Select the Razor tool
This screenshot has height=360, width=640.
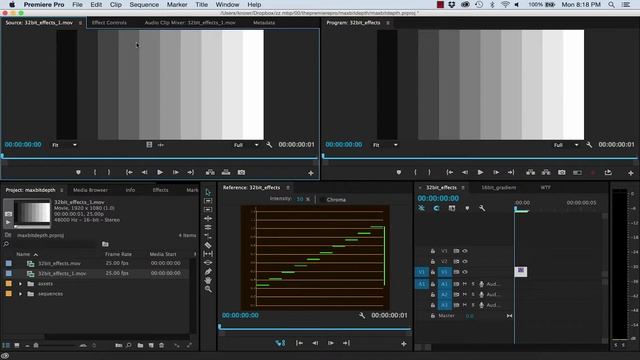[208, 245]
